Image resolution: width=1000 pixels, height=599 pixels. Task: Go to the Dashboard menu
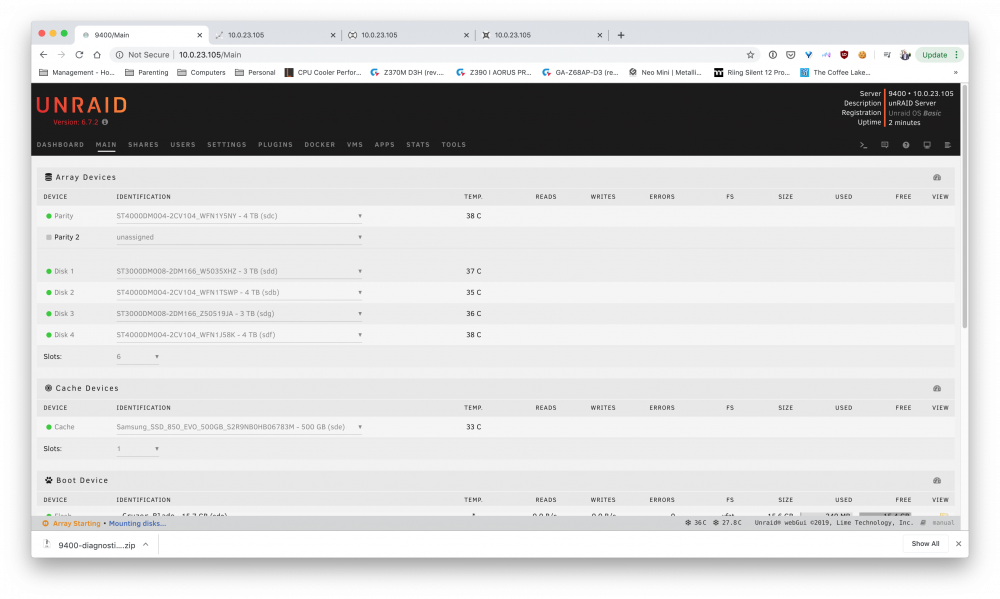(x=61, y=145)
